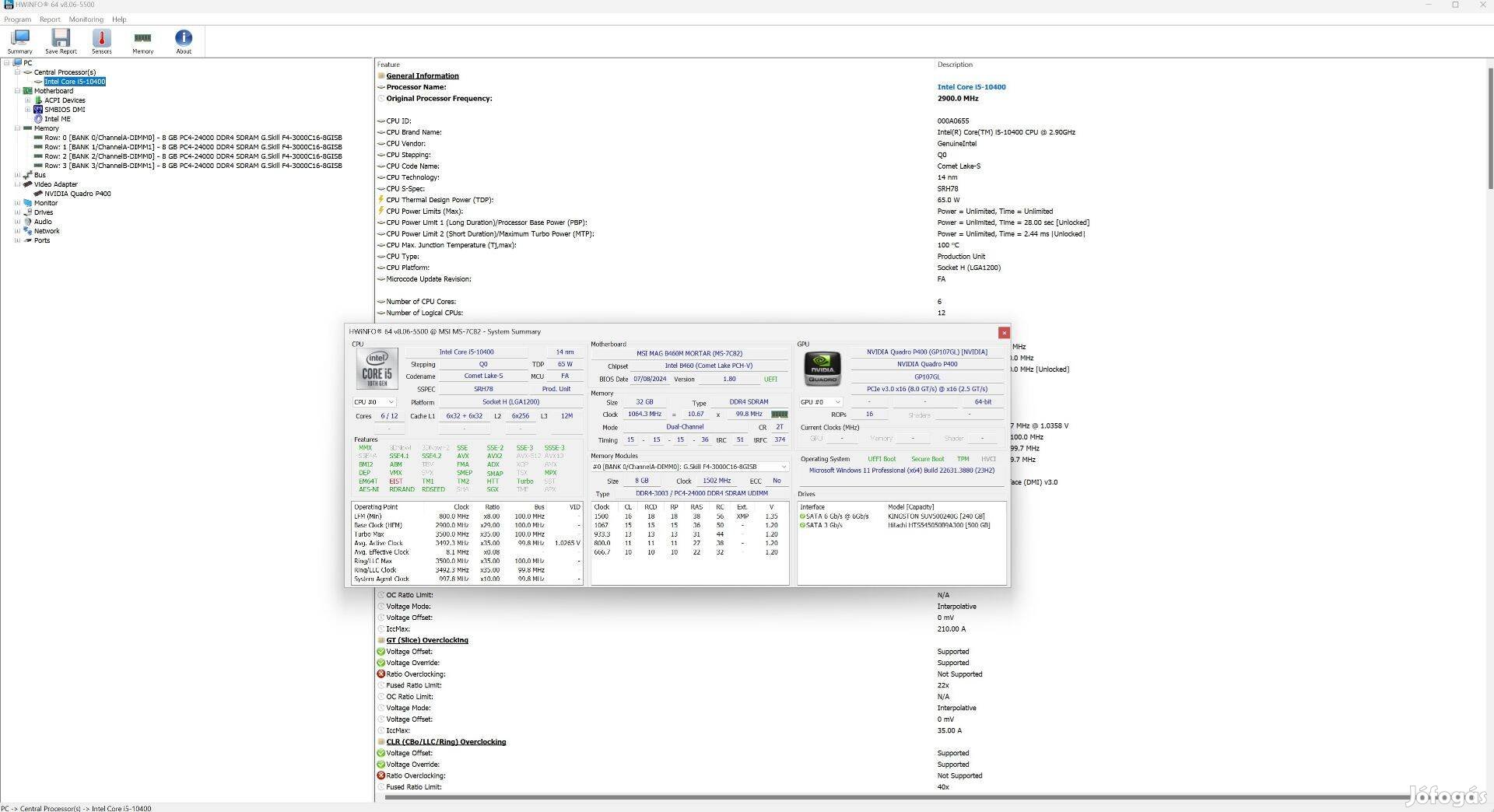Select memory Row: 1 BANK 1 tree item
The height and width of the screenshot is (812, 1494).
click(193, 147)
